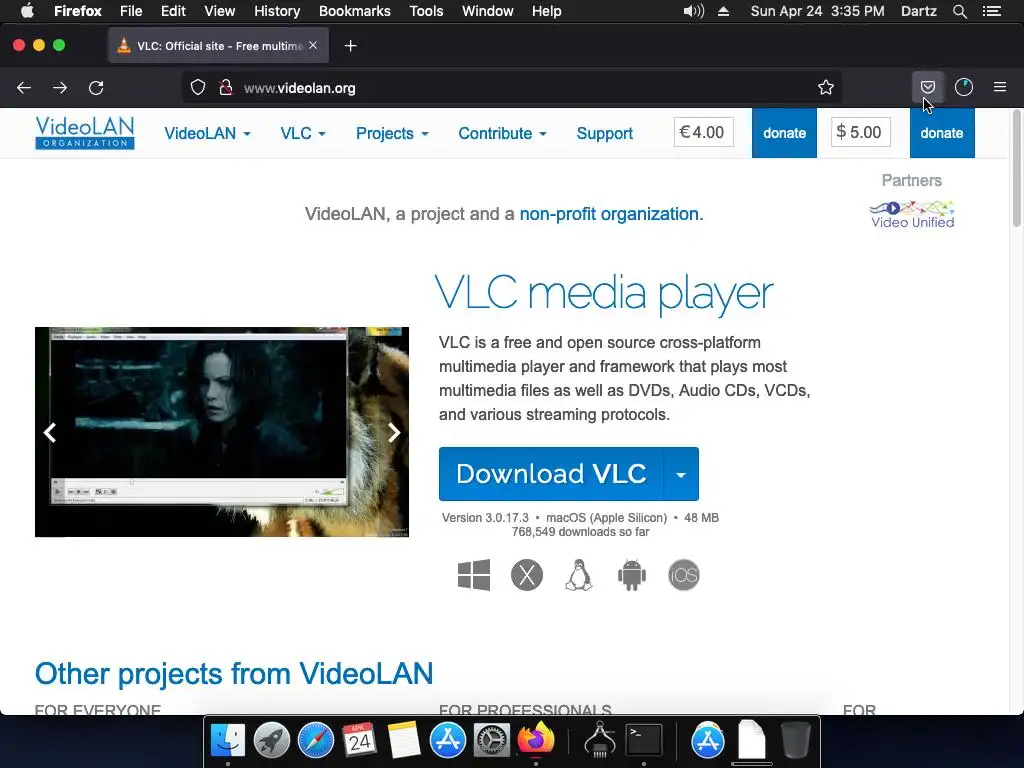This screenshot has width=1024, height=768.
Task: Launch Safari from the dock
Action: [x=315, y=741]
